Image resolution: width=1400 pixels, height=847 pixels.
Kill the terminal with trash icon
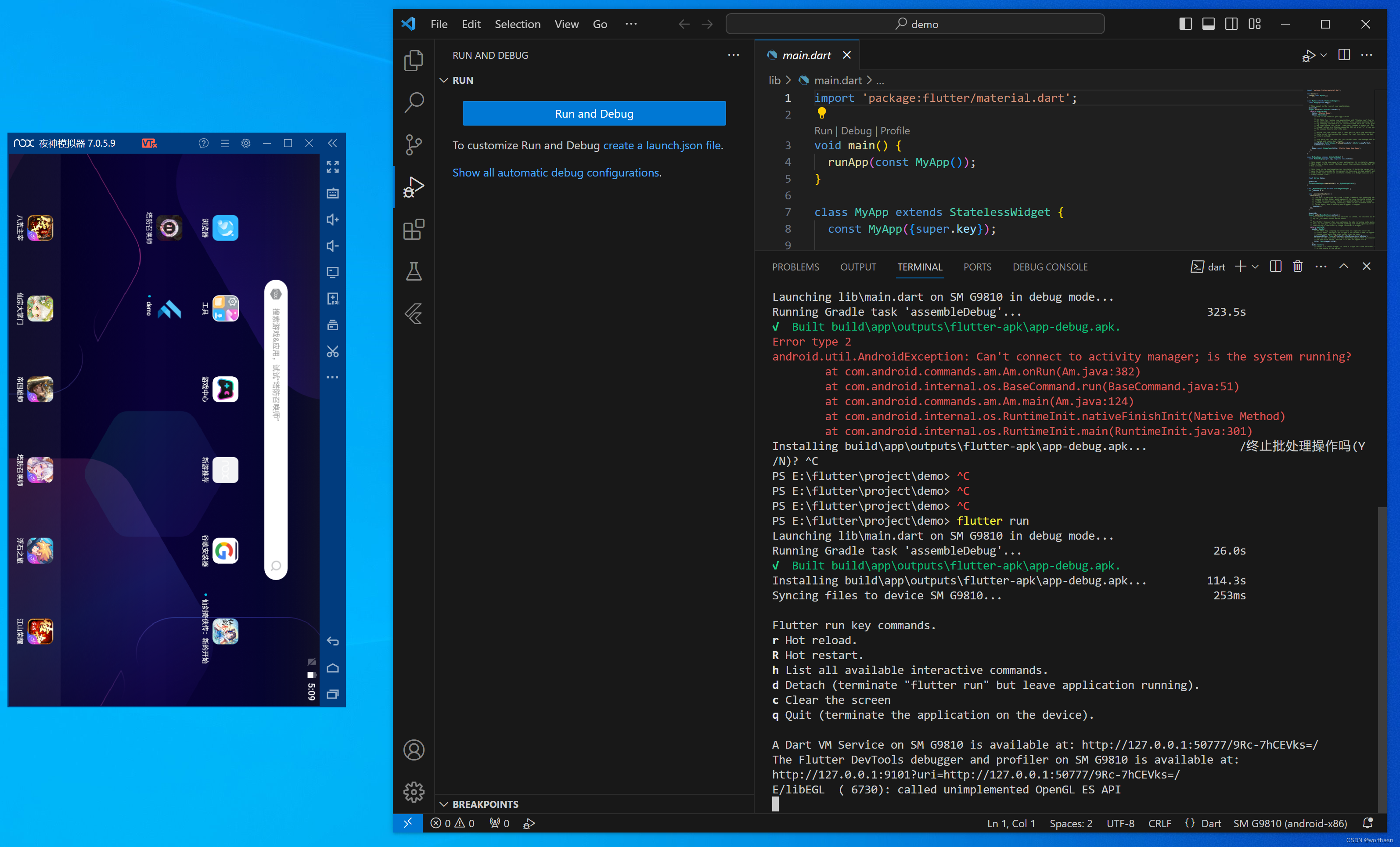pos(1297,266)
